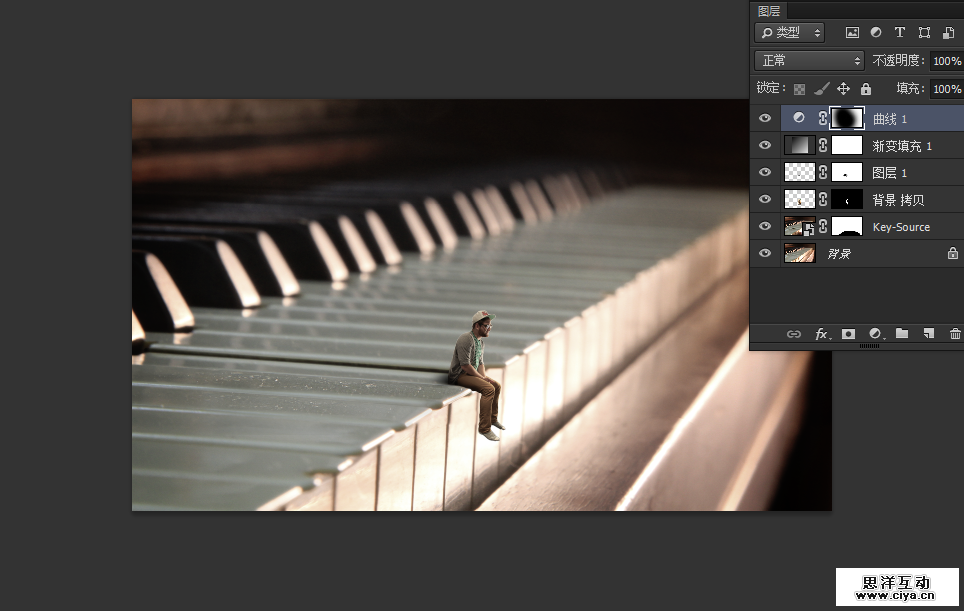Click the lock transparent pixels icon

(x=799, y=89)
